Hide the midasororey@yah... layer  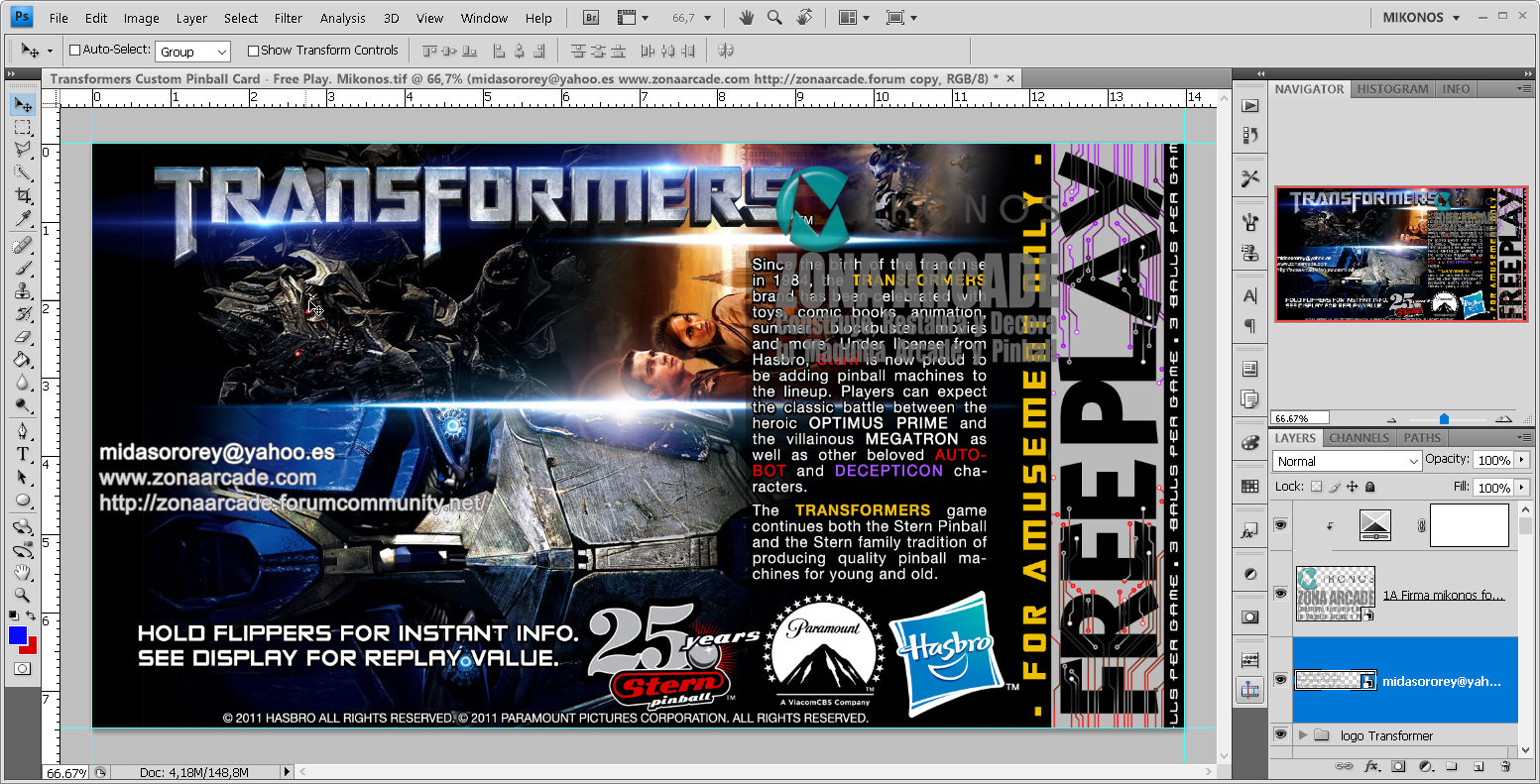[1280, 680]
